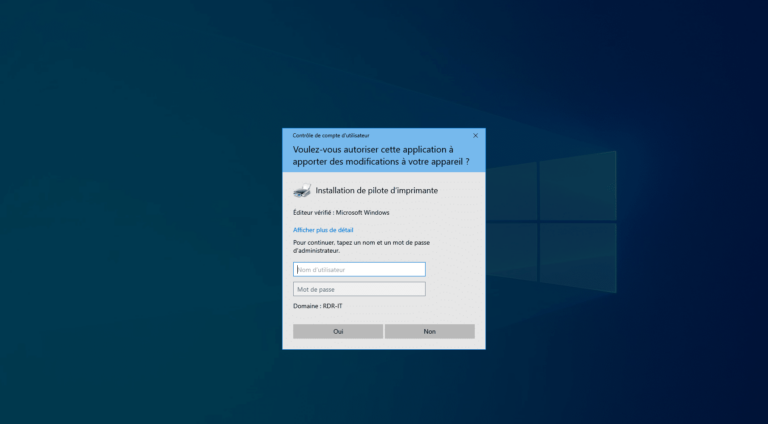This screenshot has height=424, width=768.
Task: Focus the Mot de passe field
Action: click(359, 289)
